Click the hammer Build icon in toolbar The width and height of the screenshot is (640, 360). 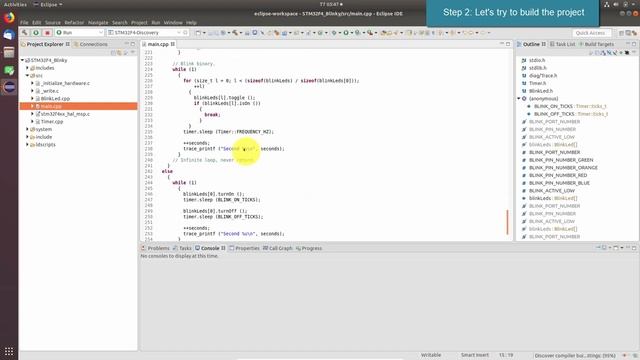point(24,32)
